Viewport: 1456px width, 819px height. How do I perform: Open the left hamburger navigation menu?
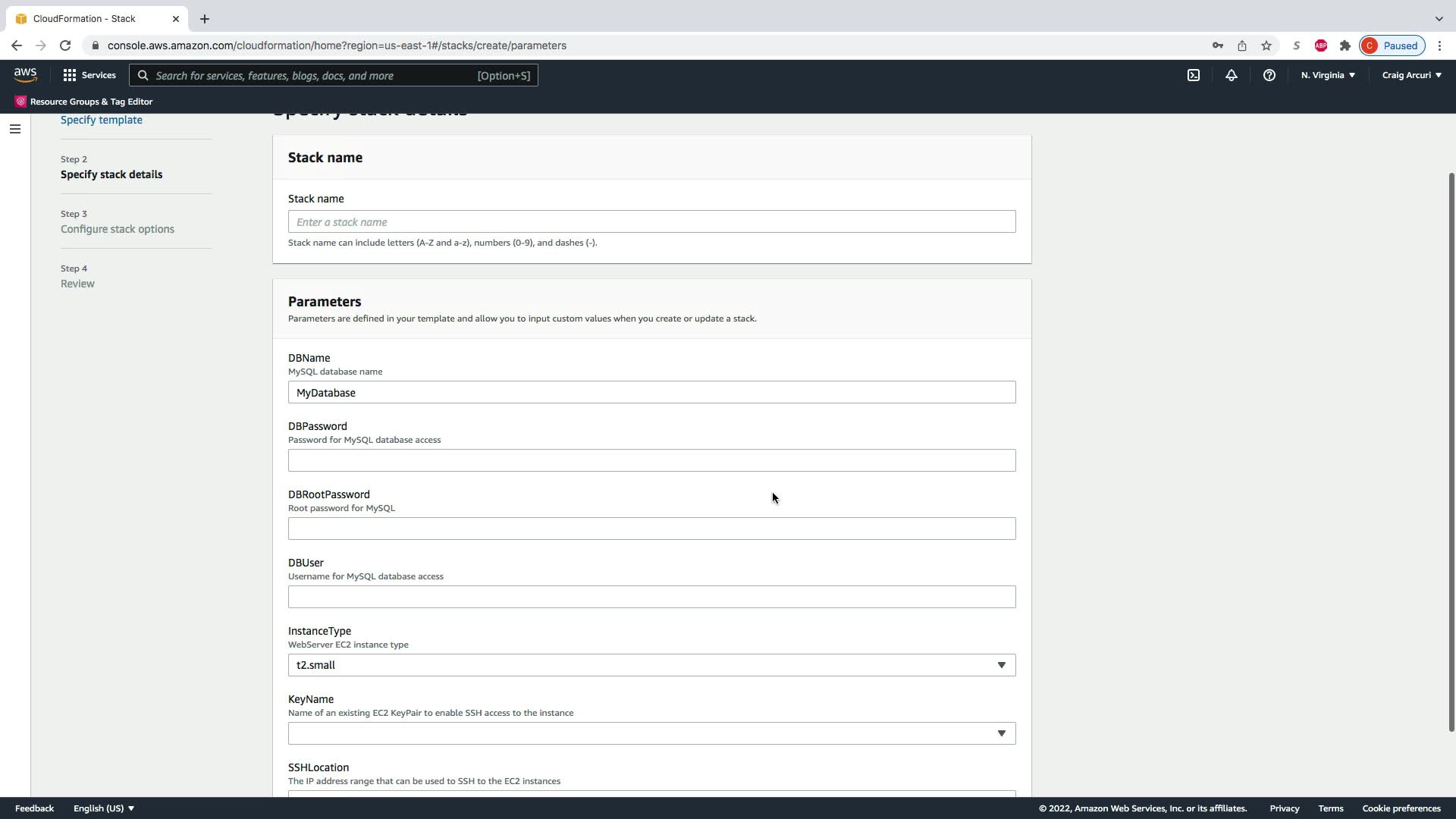click(15, 129)
